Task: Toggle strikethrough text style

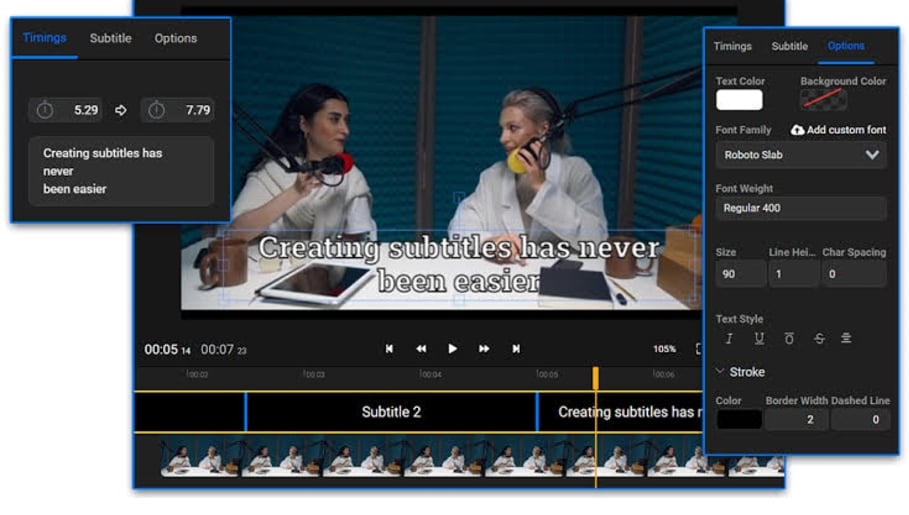Action: 819,339
